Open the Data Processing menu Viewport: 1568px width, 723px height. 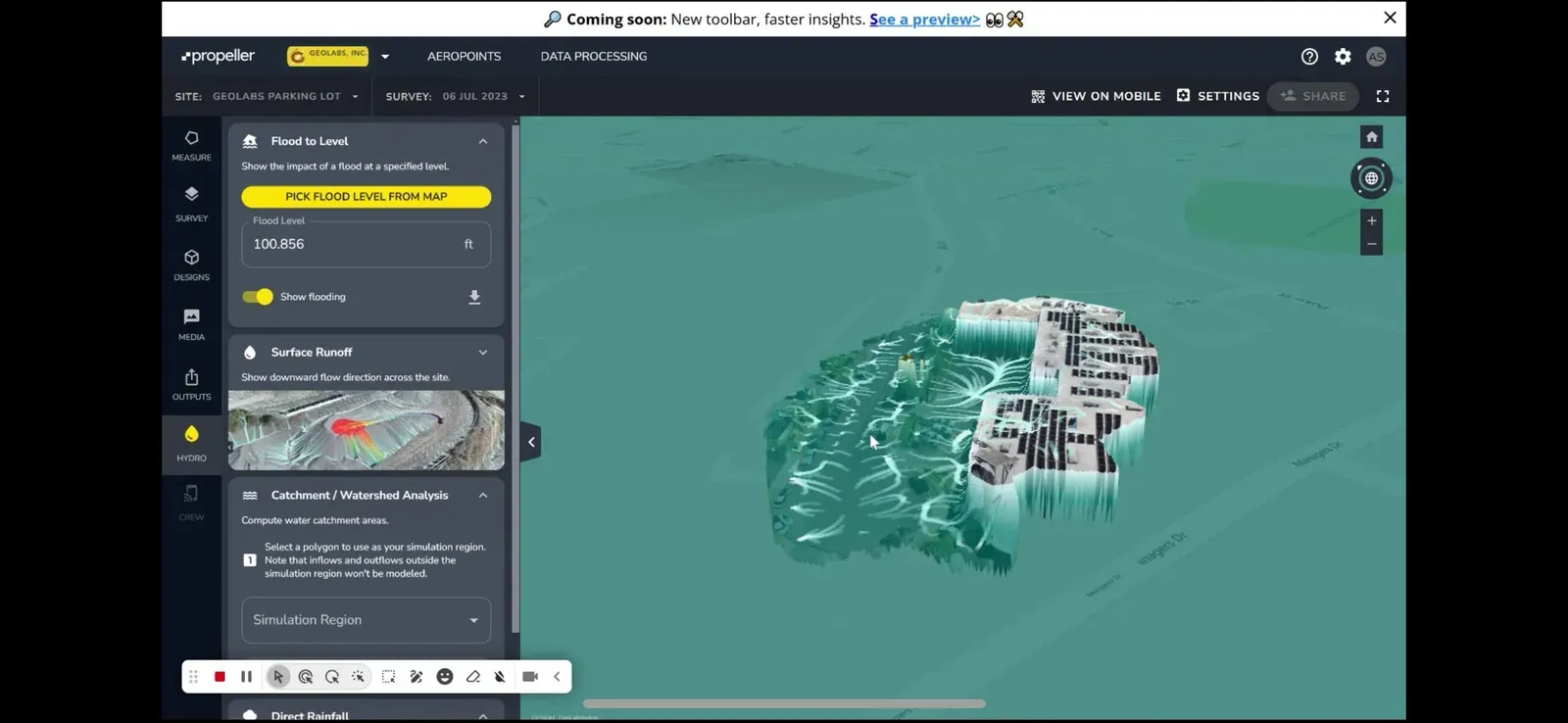pos(594,57)
